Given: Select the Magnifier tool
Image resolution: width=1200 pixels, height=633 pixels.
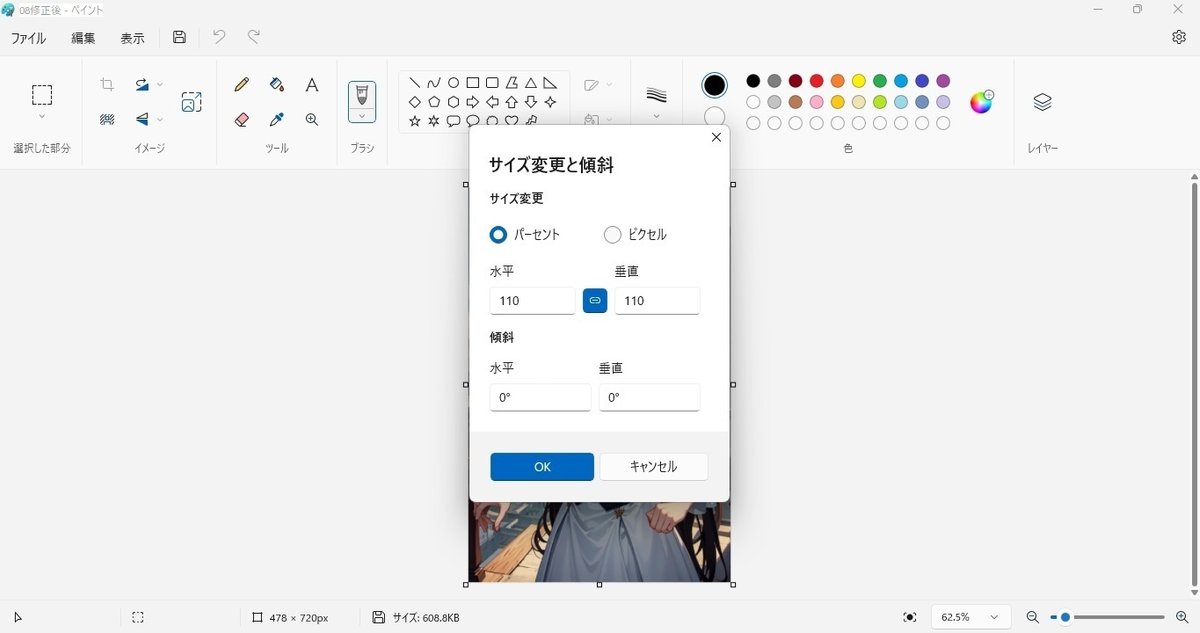Looking at the screenshot, I should click(x=312, y=119).
